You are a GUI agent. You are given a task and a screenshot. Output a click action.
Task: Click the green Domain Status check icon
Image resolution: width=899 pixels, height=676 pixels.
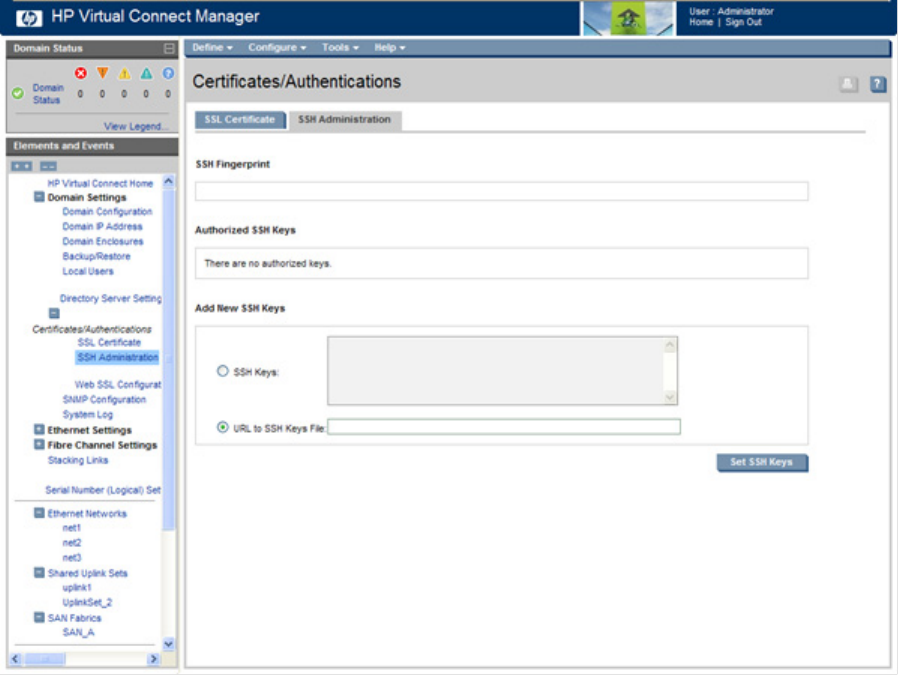click(18, 93)
